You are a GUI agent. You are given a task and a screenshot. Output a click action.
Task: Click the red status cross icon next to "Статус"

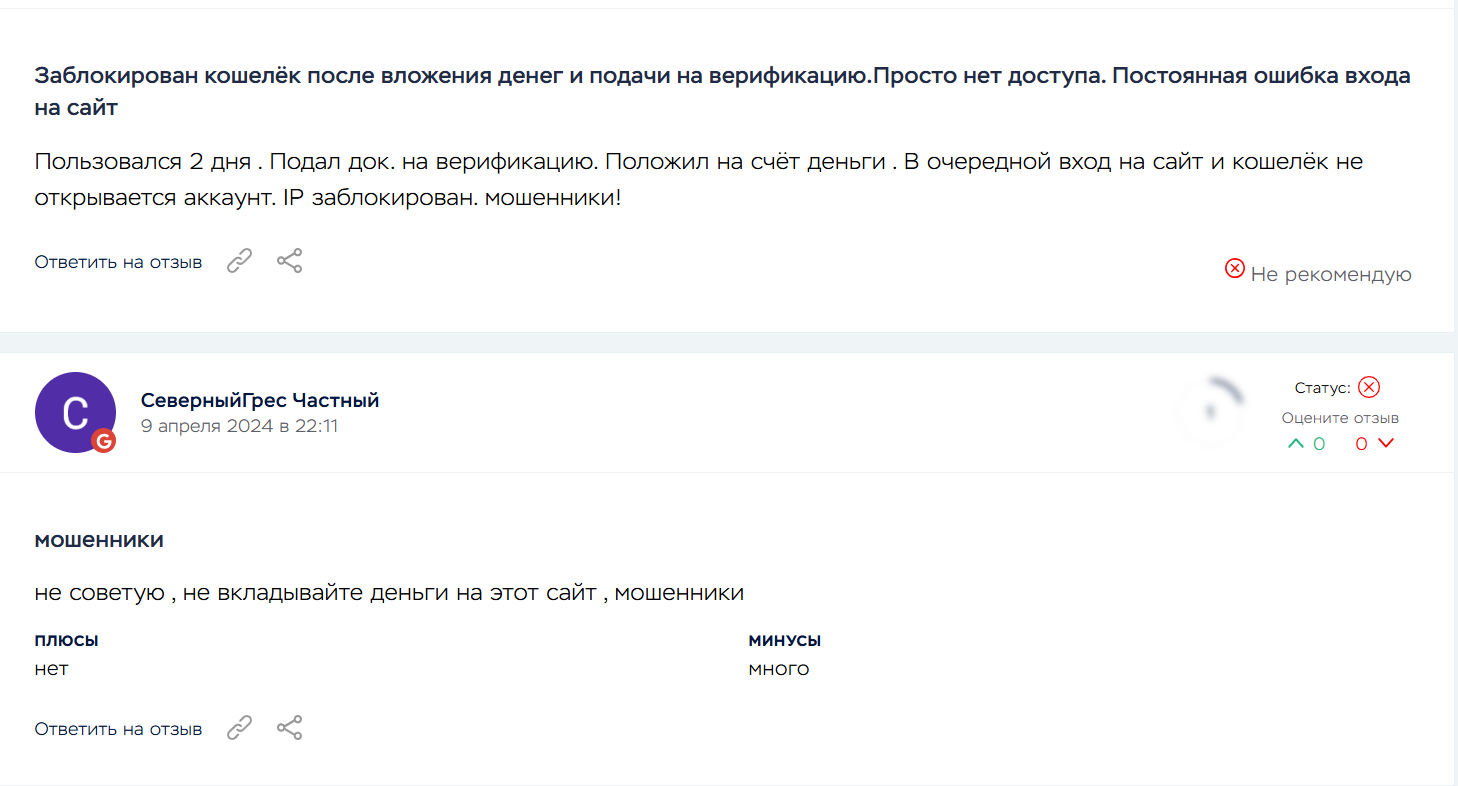(x=1369, y=388)
